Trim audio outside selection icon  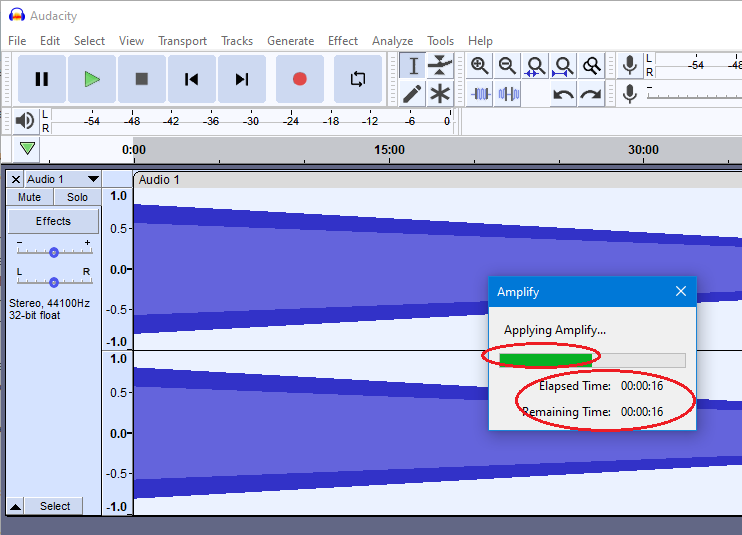click(x=479, y=94)
